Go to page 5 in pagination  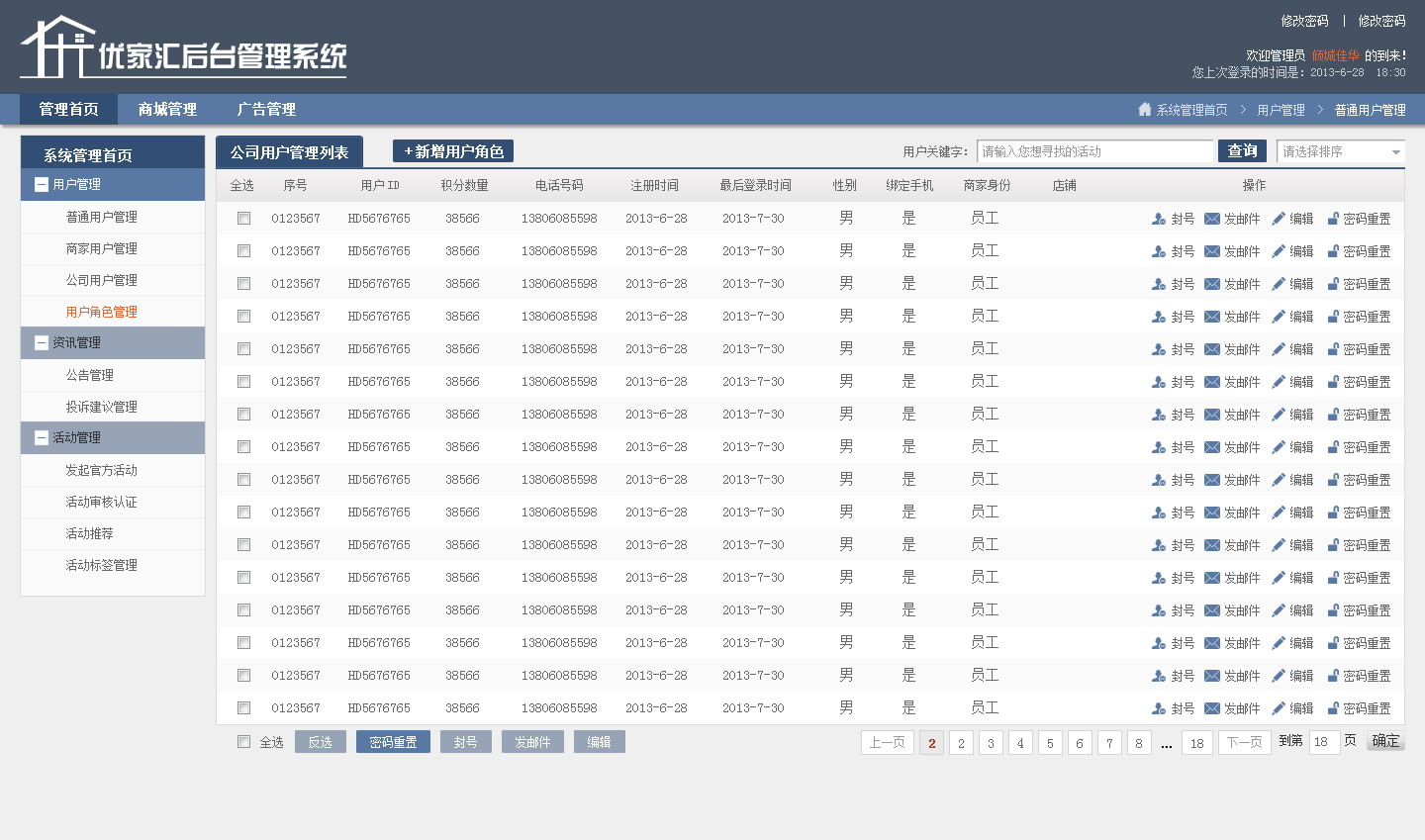pos(1050,743)
